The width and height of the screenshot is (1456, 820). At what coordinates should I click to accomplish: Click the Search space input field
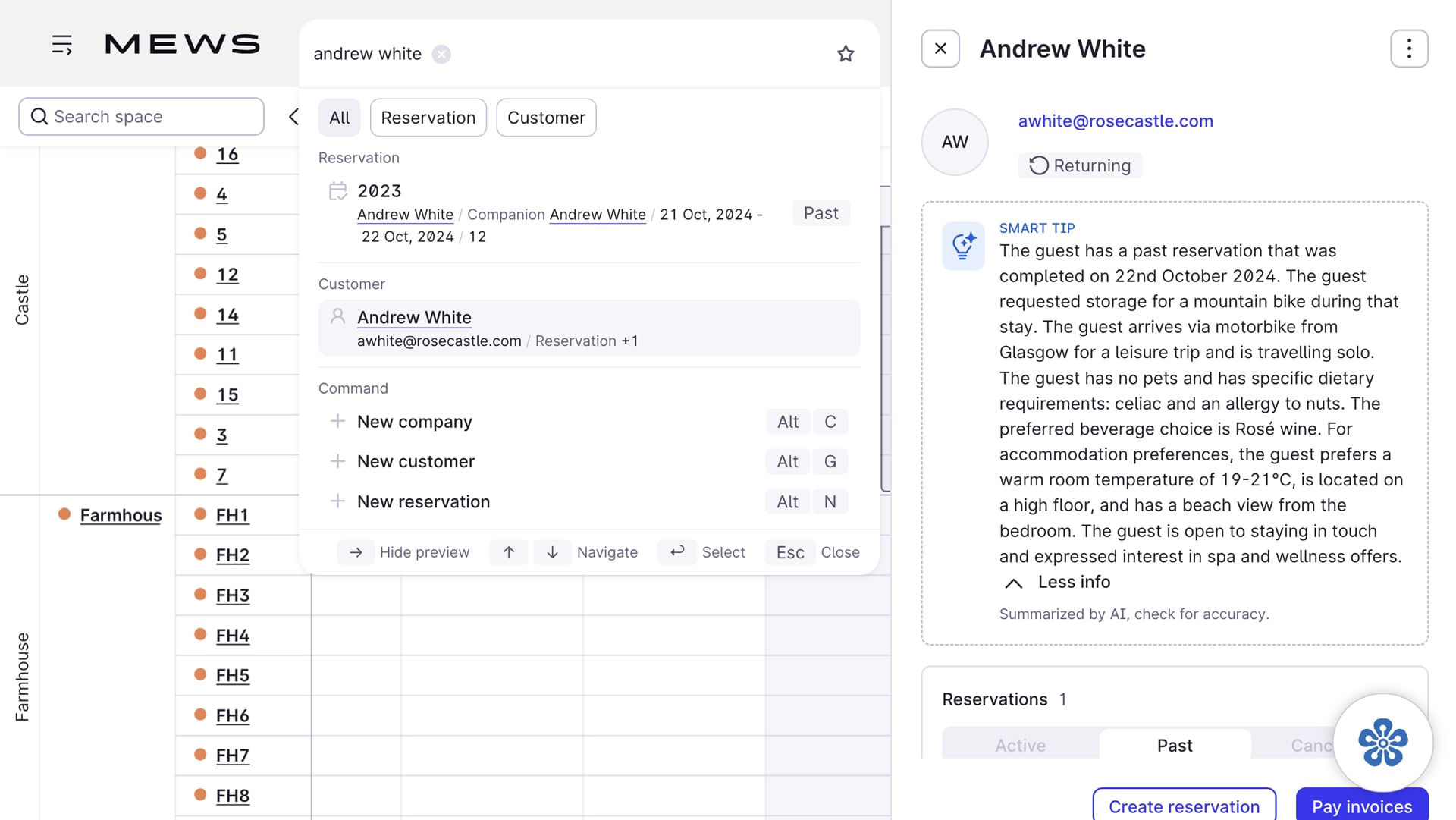coord(142,116)
